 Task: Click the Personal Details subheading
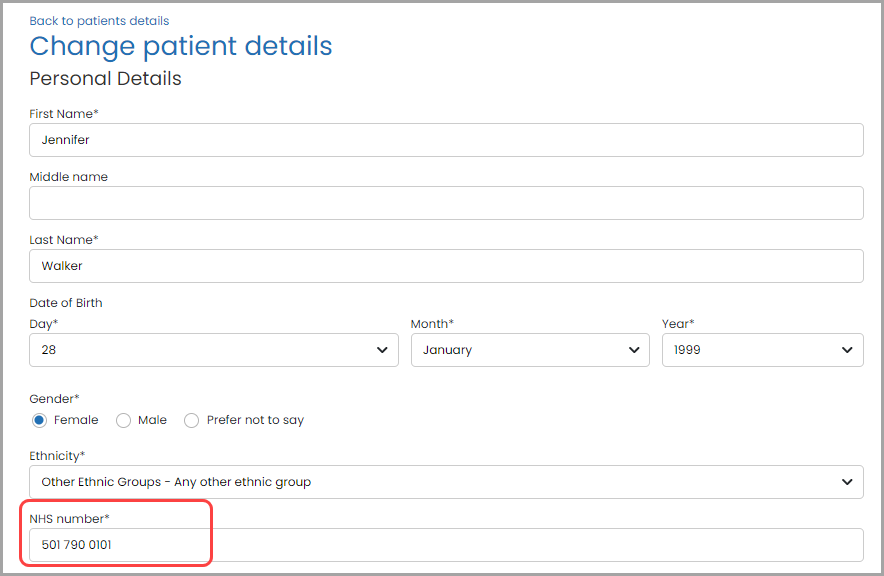click(105, 79)
